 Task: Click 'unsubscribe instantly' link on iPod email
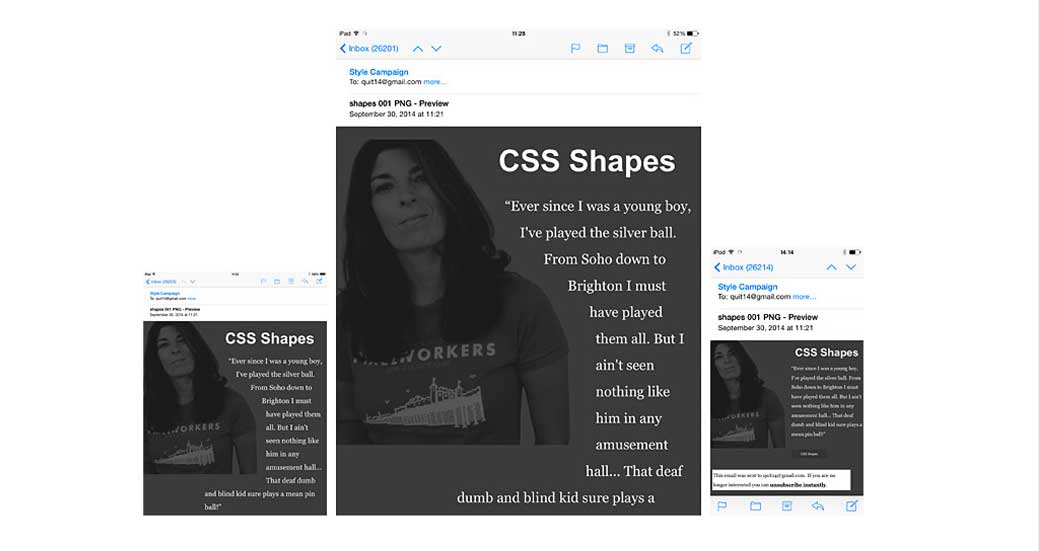click(x=798, y=485)
